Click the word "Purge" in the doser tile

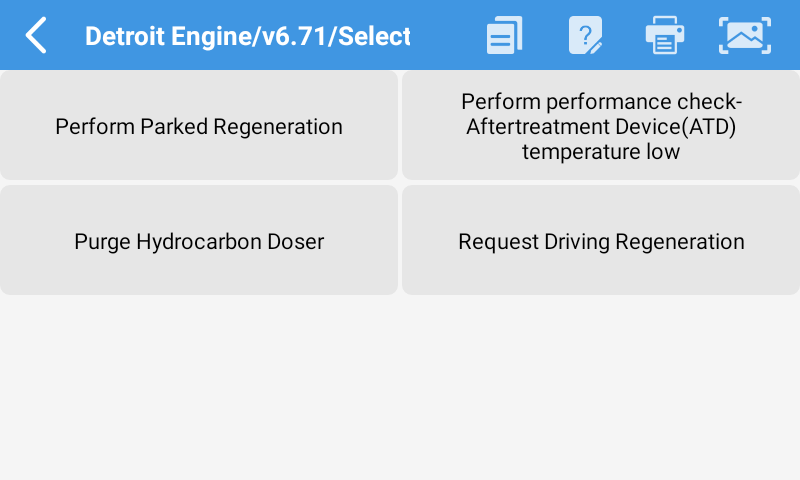tap(102, 242)
